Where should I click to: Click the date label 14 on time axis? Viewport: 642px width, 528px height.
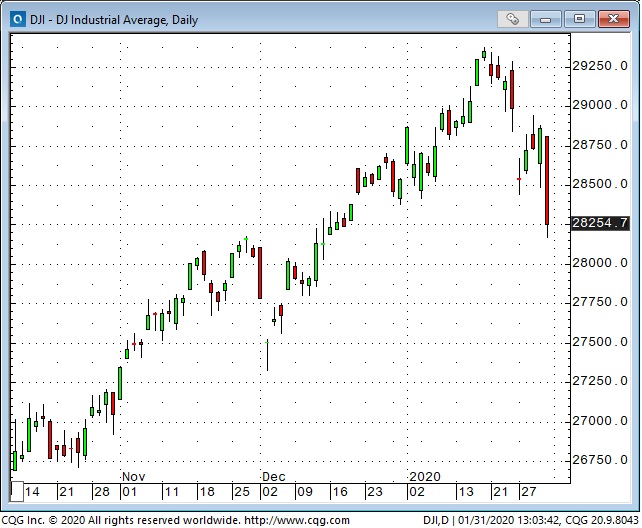32,492
